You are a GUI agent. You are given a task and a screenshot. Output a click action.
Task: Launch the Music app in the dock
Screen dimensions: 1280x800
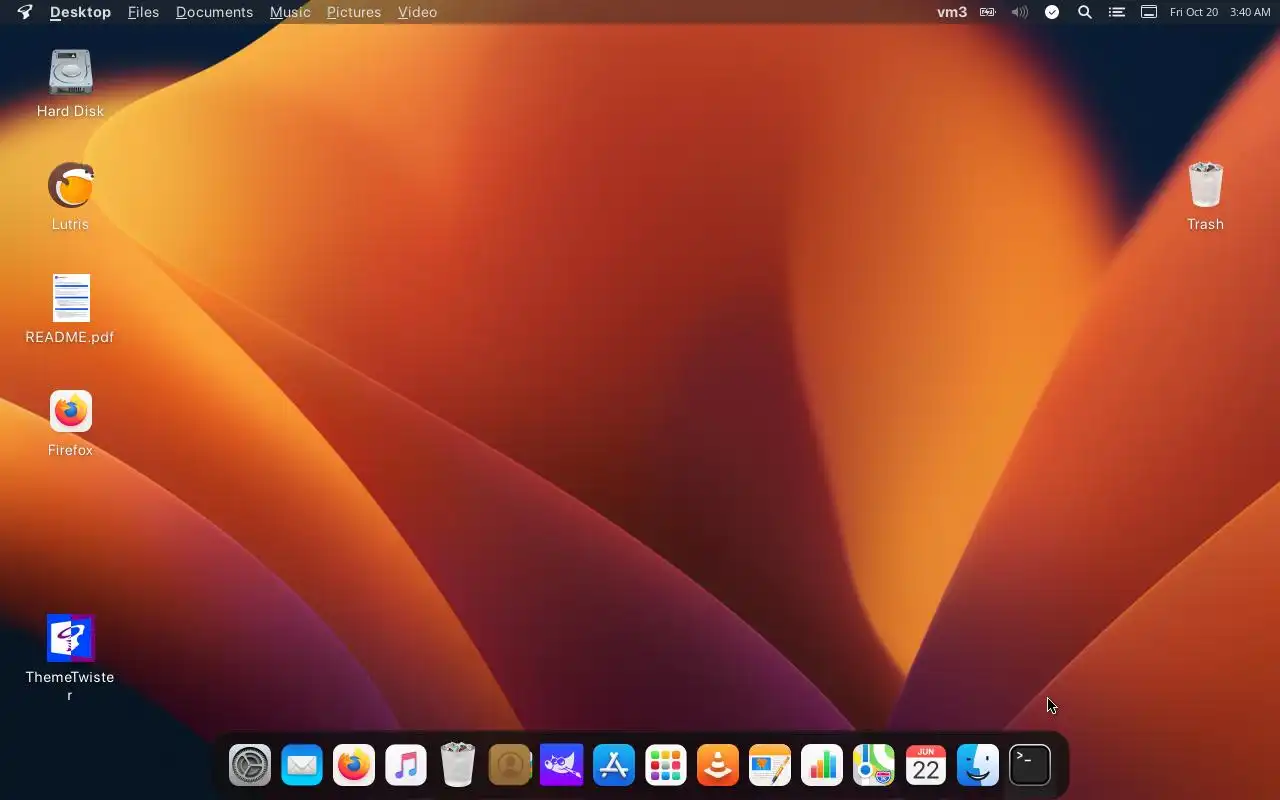406,766
